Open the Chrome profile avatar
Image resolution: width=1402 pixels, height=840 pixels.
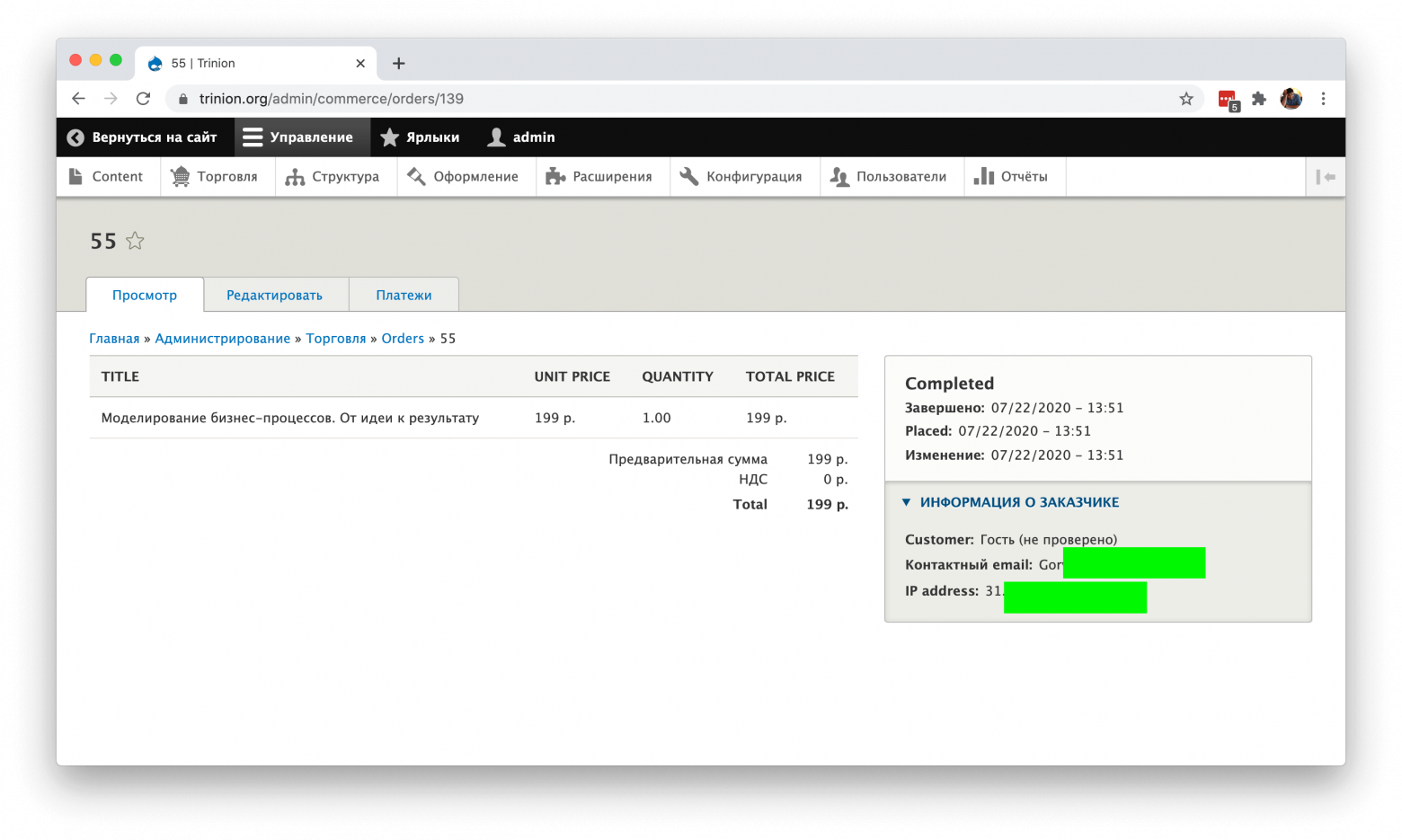pos(1291,99)
